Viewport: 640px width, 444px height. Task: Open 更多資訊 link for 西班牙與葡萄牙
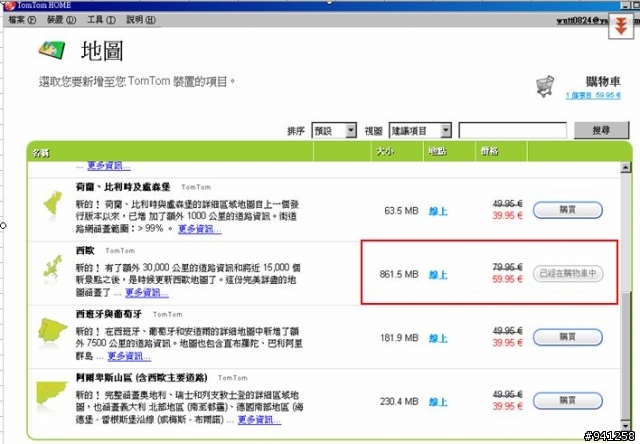click(129, 356)
